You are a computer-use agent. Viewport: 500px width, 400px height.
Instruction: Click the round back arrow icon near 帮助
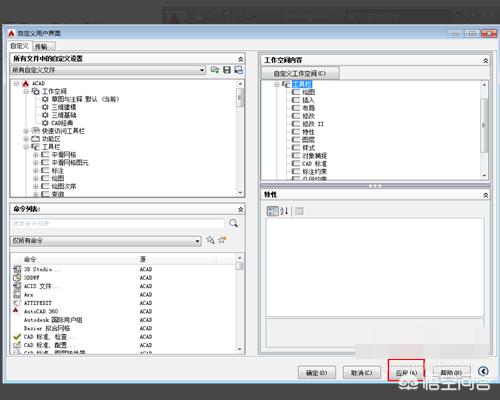point(483,371)
